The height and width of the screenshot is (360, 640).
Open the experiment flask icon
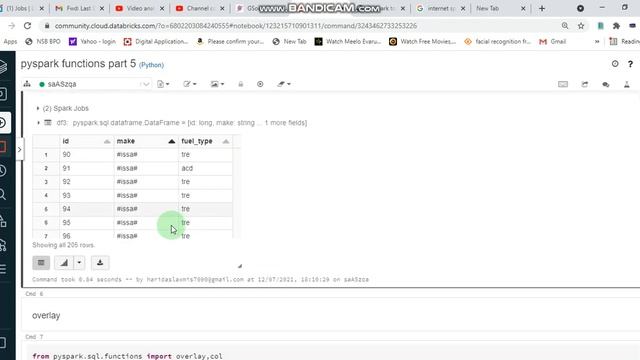click(x=627, y=84)
